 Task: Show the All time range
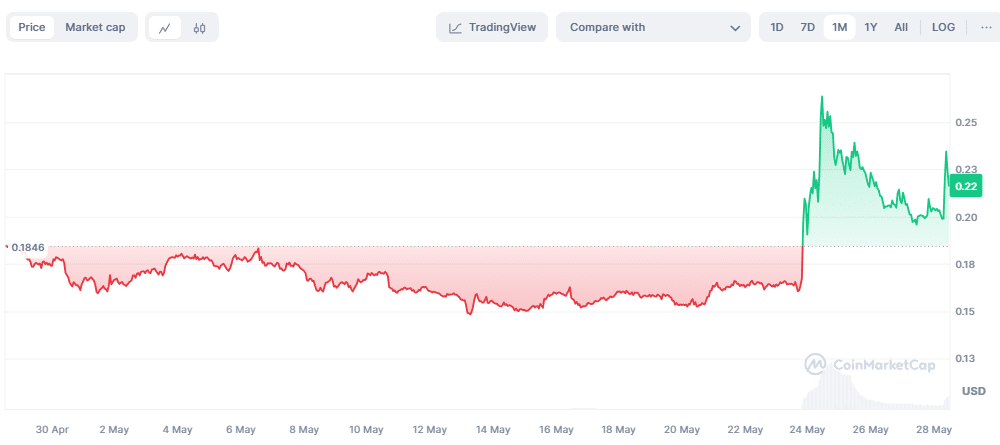click(901, 27)
